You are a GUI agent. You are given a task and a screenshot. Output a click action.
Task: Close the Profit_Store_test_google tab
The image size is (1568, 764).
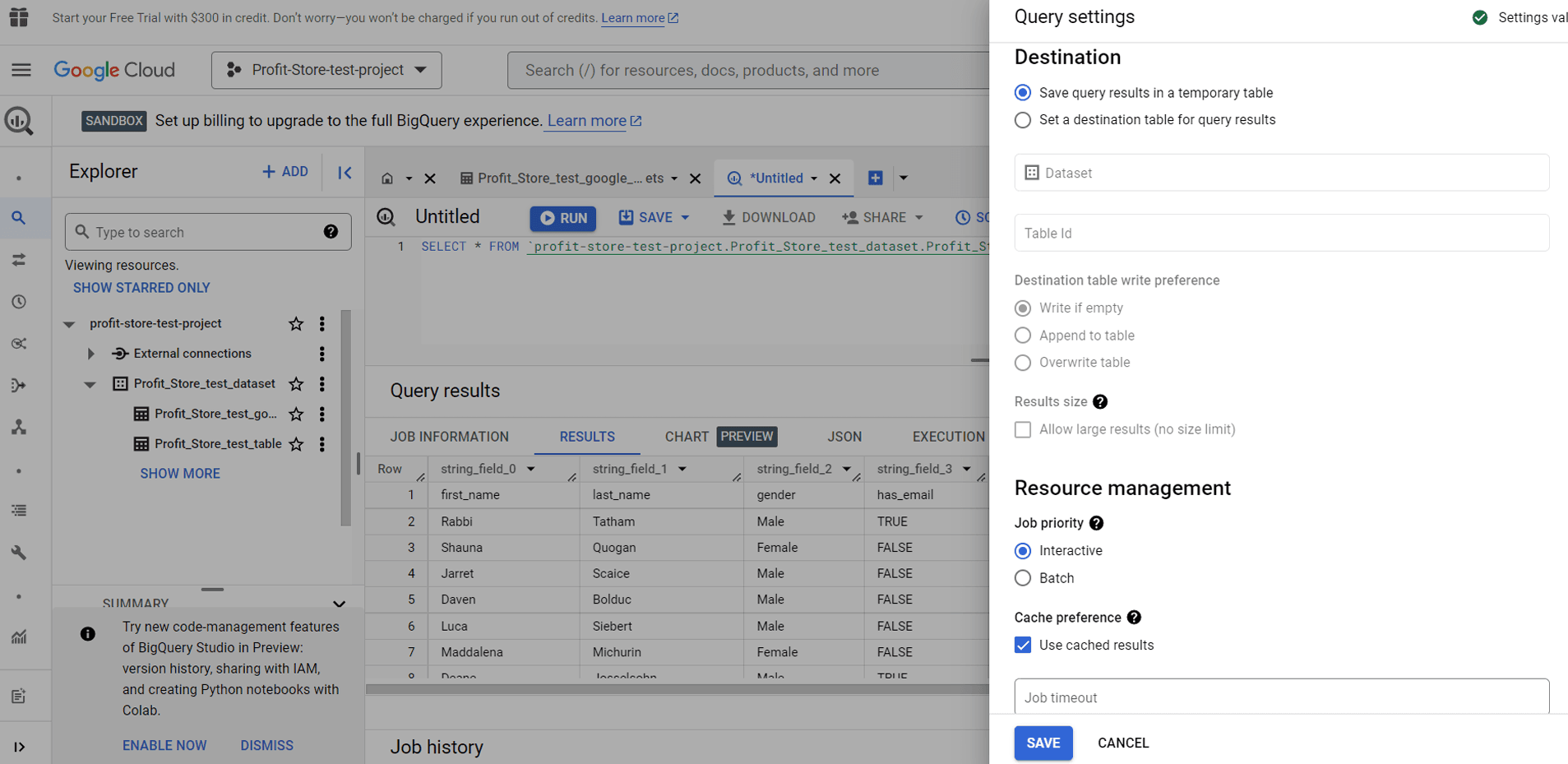pos(695,178)
